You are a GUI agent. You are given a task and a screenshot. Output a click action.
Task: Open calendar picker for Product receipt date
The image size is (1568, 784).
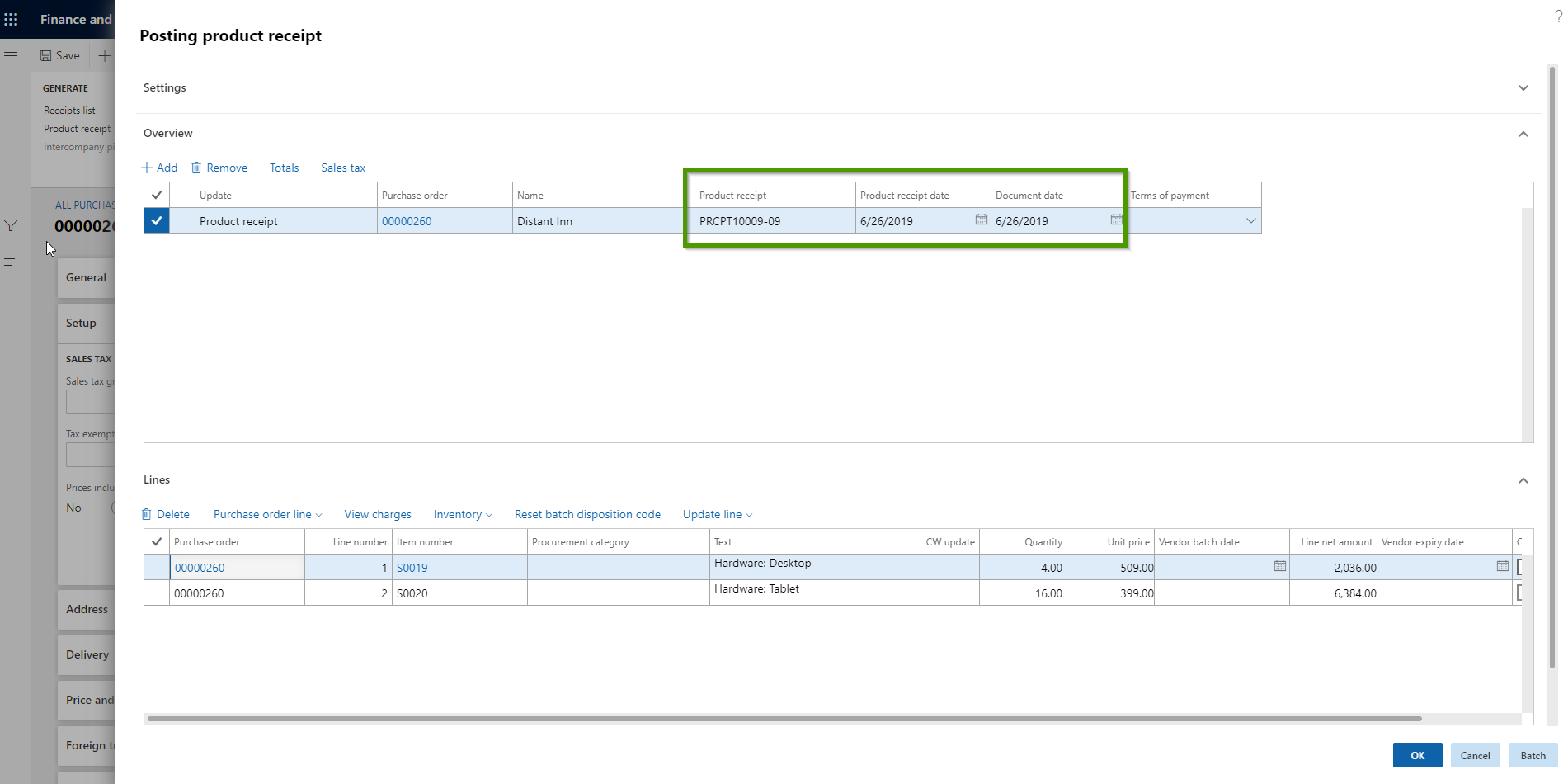point(981,220)
